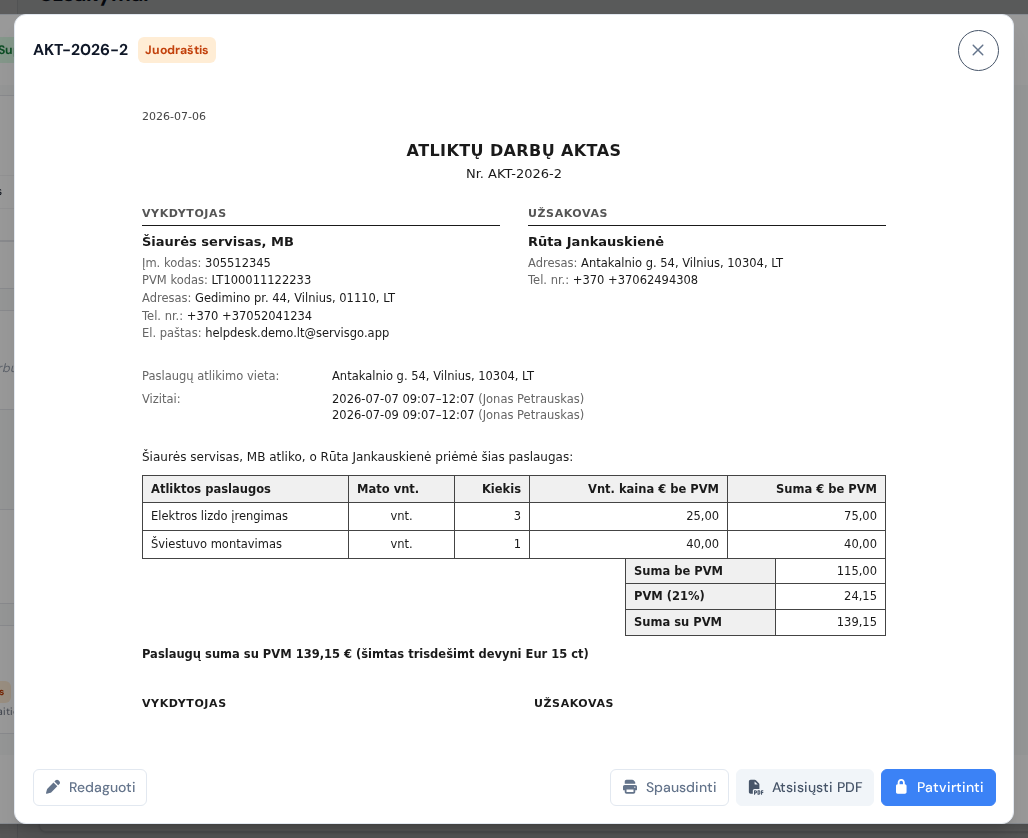Viewport: 1028px width, 838px height.
Task: Click the printer icon on Spausdinti
Action: pos(630,787)
